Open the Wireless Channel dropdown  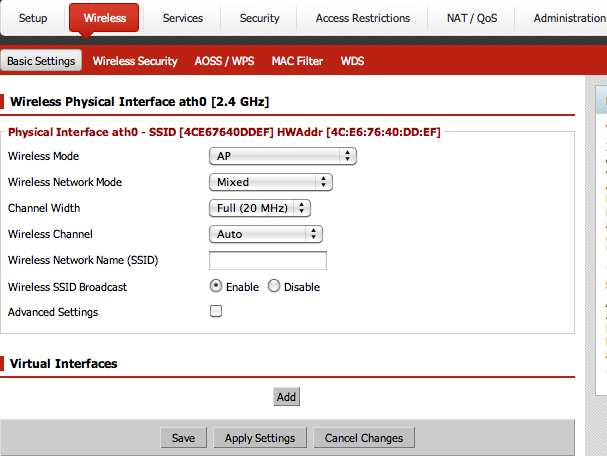click(265, 234)
